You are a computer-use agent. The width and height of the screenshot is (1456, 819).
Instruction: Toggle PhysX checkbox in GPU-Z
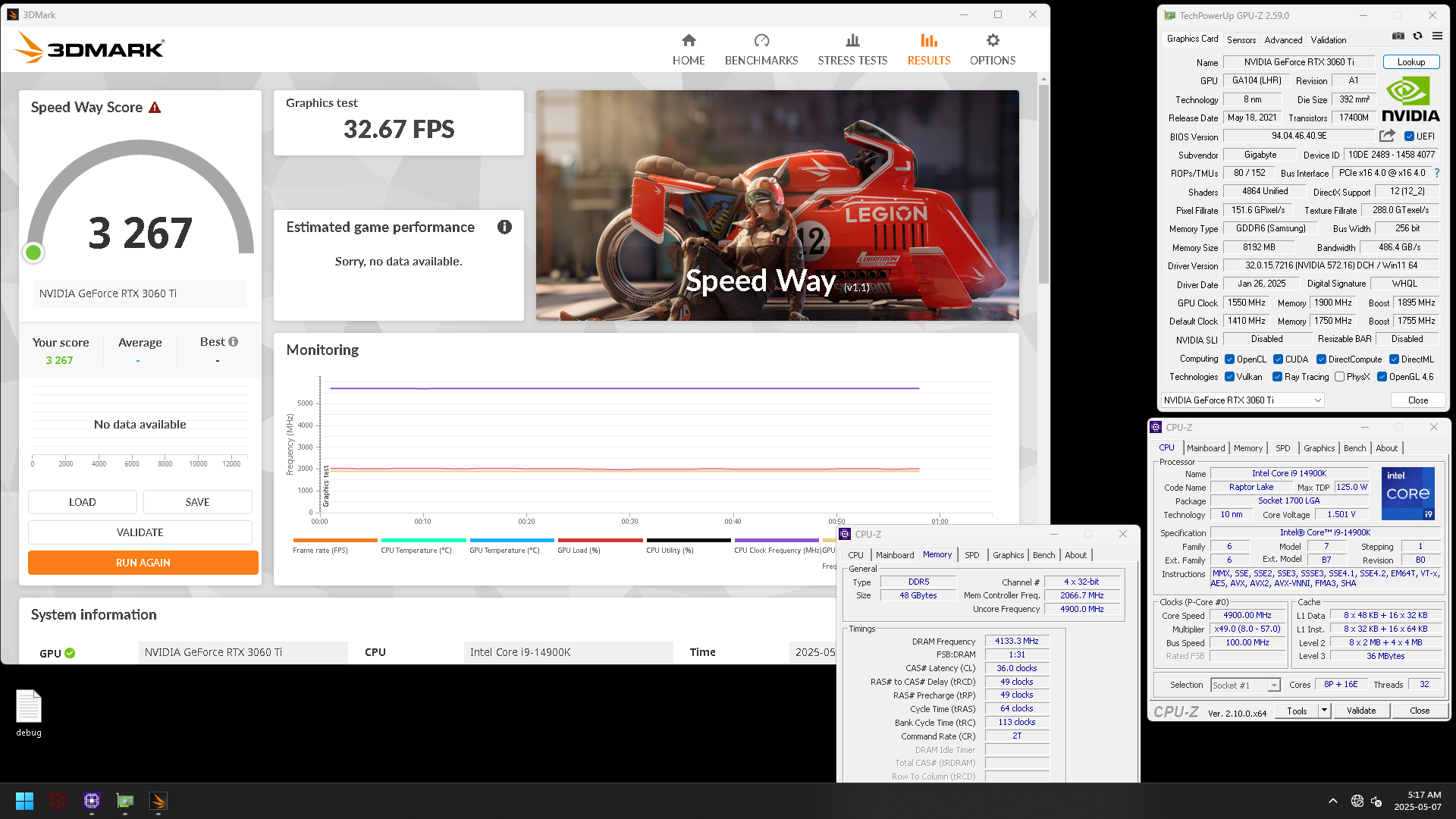(1339, 377)
